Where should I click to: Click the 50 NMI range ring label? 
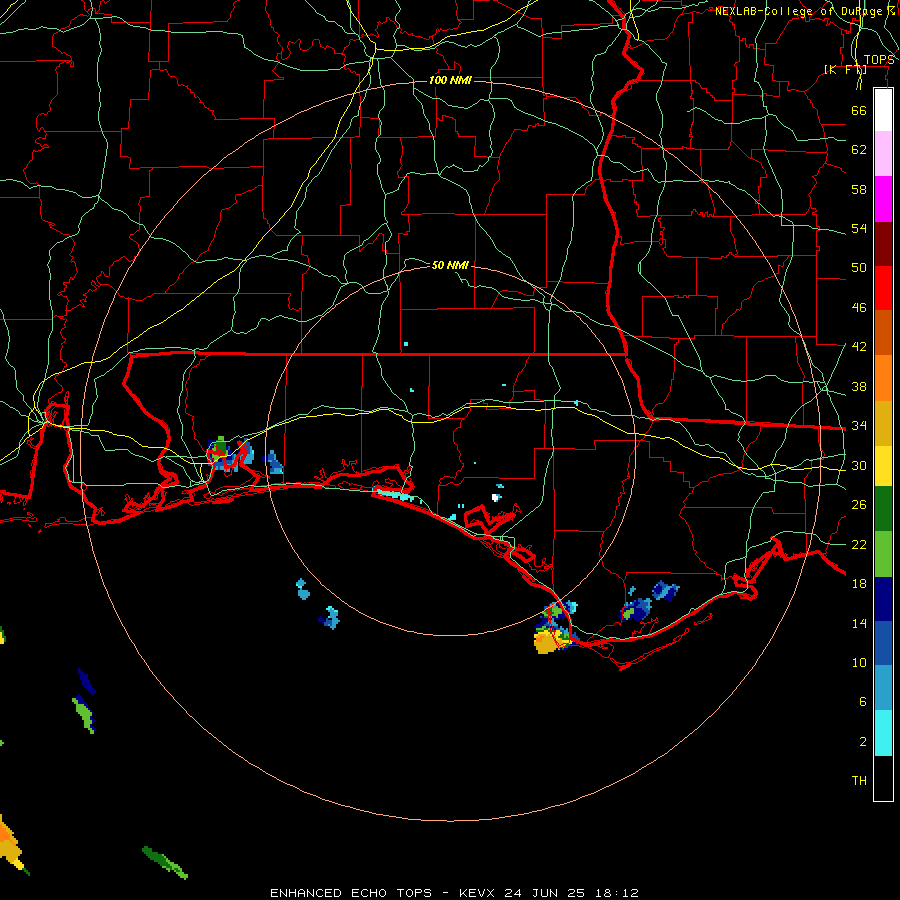point(451,265)
